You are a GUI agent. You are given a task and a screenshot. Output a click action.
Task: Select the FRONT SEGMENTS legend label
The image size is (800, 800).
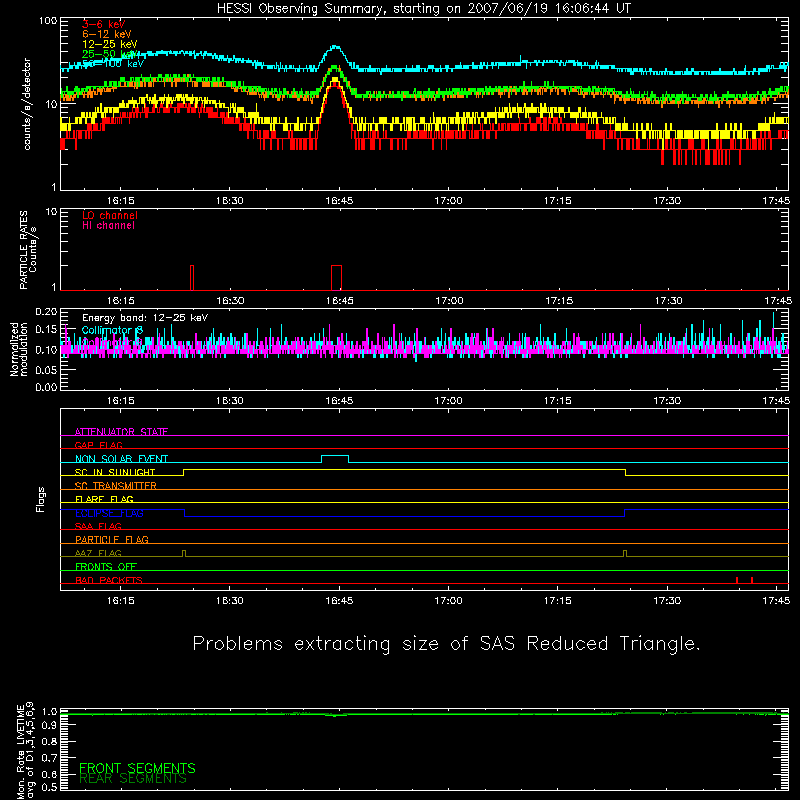click(x=137, y=768)
